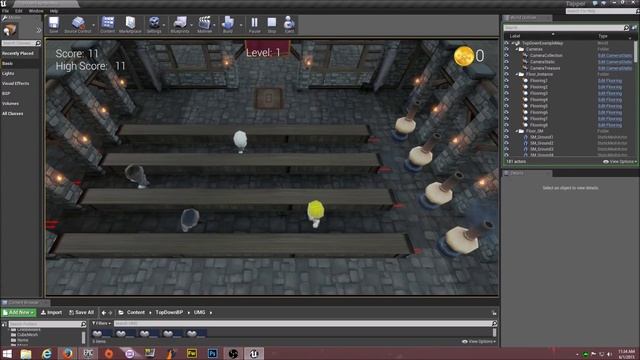Open outliner View Options dropdown
Viewport: 640px width, 360px height.
click(x=620, y=162)
